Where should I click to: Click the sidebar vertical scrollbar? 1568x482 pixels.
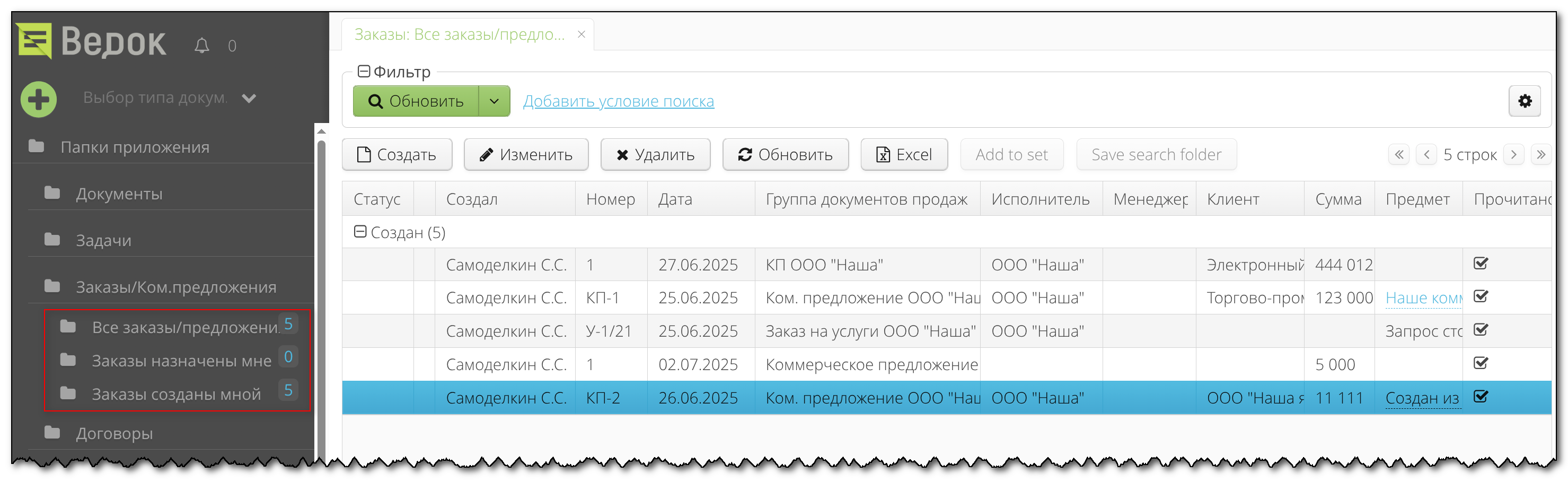click(x=321, y=292)
